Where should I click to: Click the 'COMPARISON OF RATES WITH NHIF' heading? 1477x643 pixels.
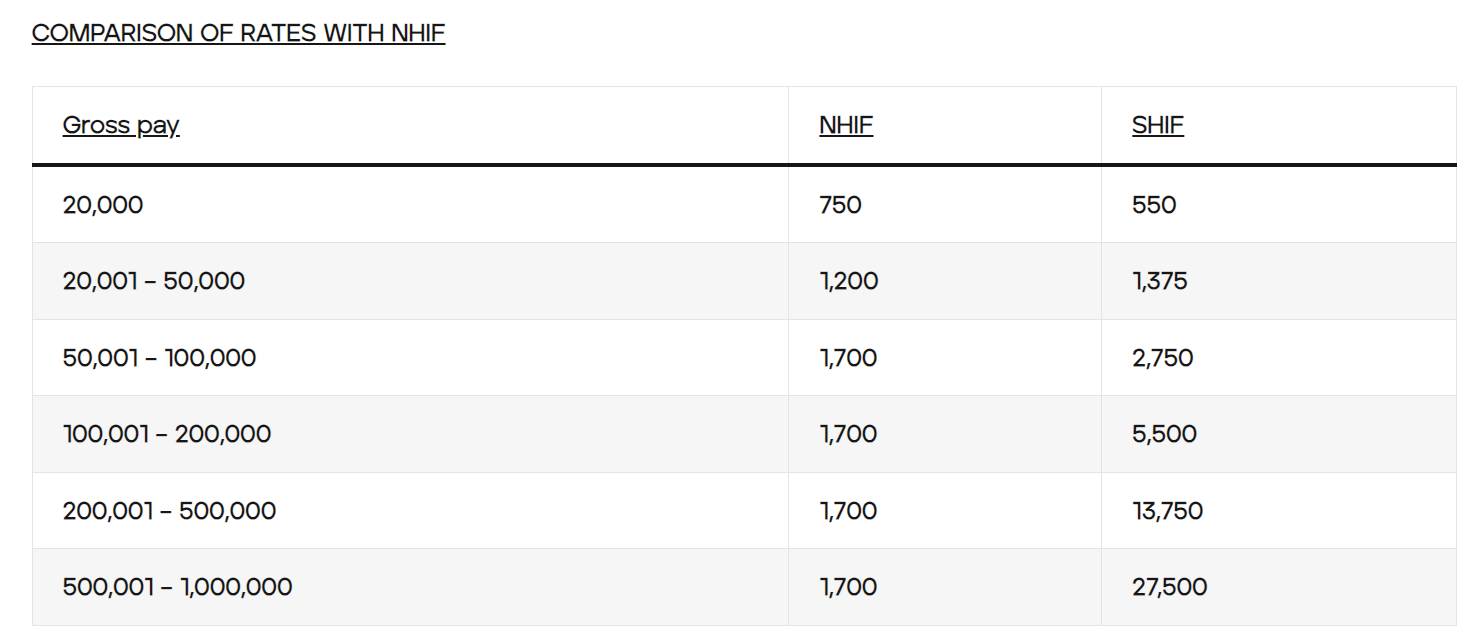click(x=238, y=33)
